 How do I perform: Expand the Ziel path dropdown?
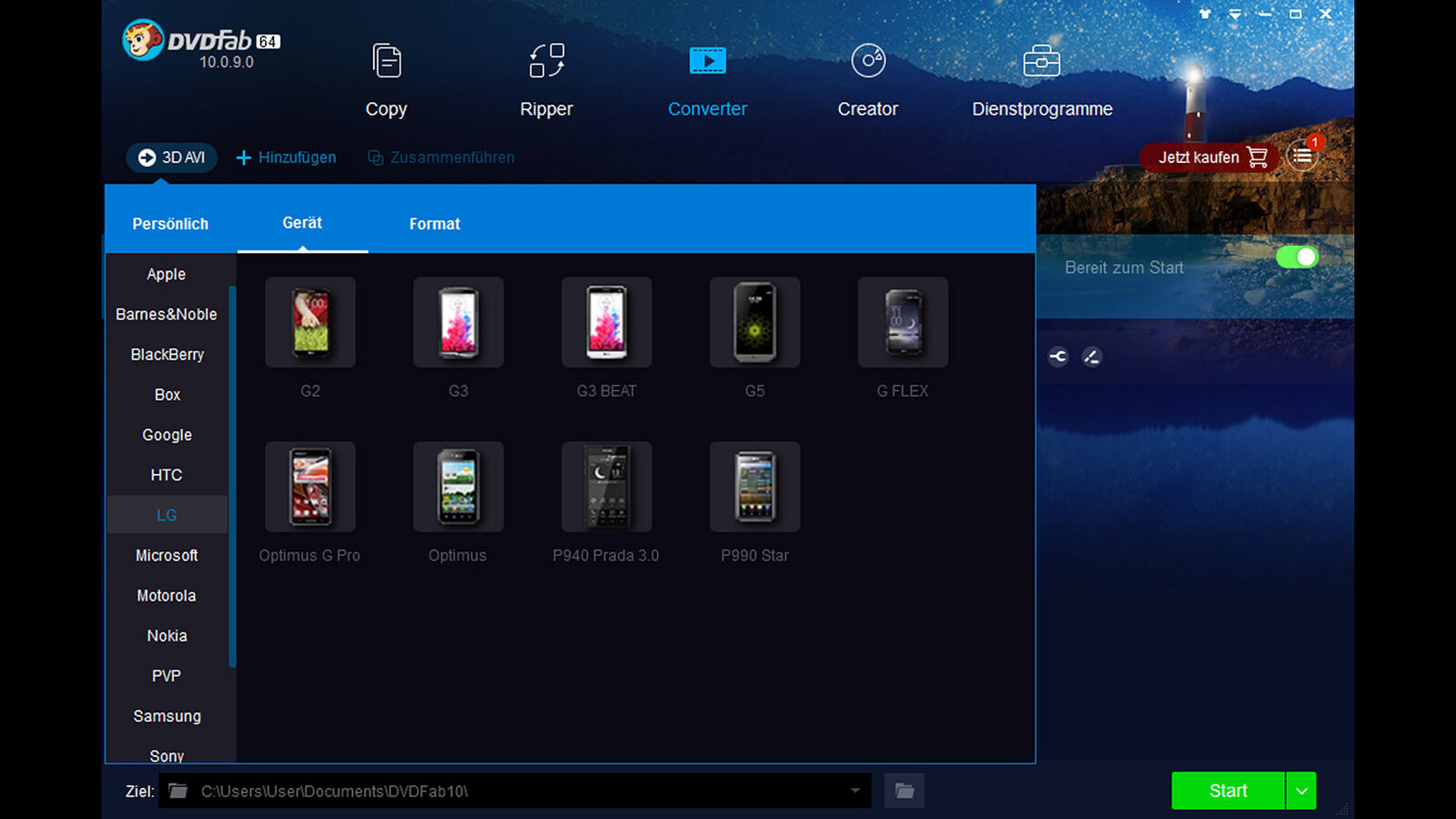[854, 791]
